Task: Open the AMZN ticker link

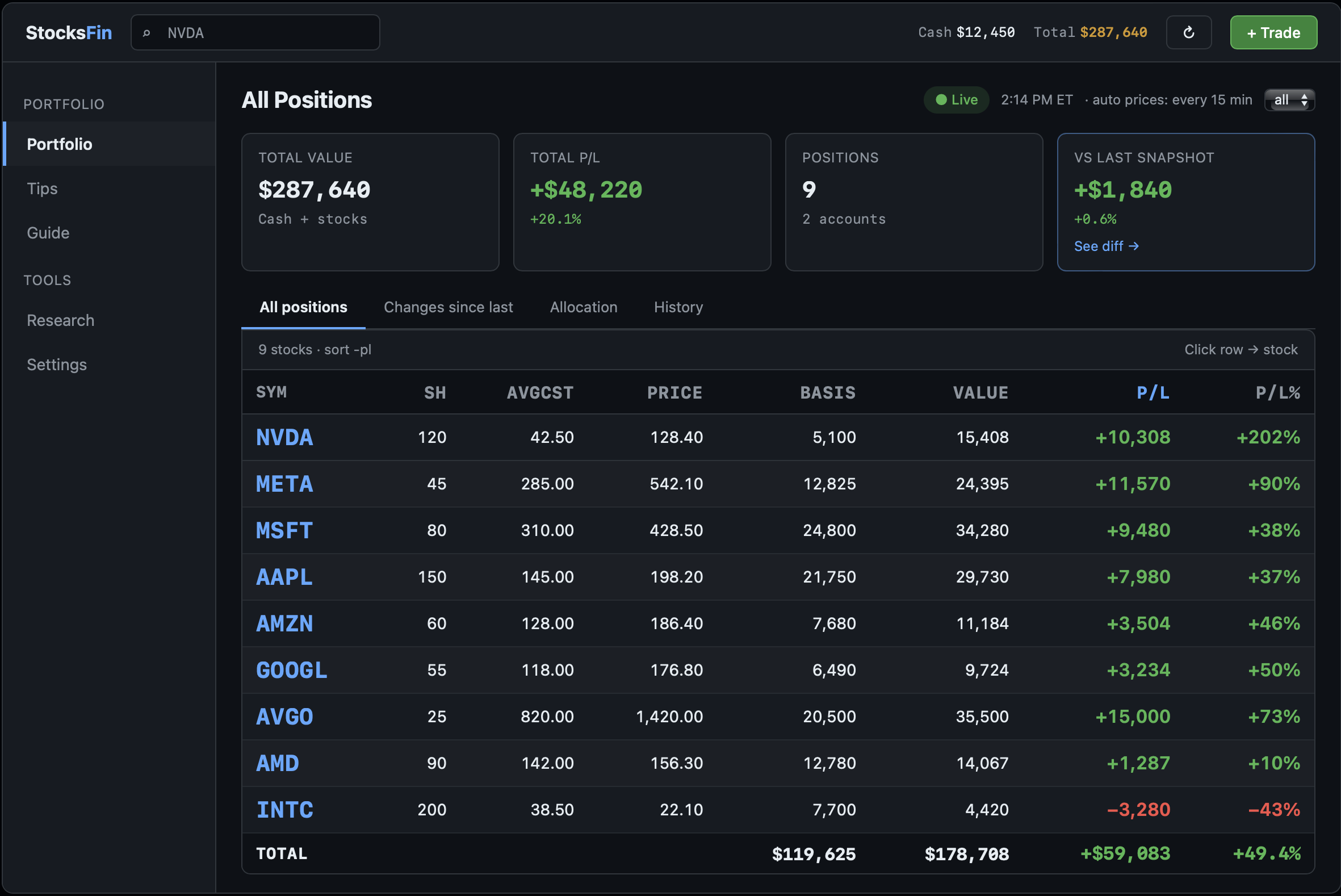Action: coord(284,623)
